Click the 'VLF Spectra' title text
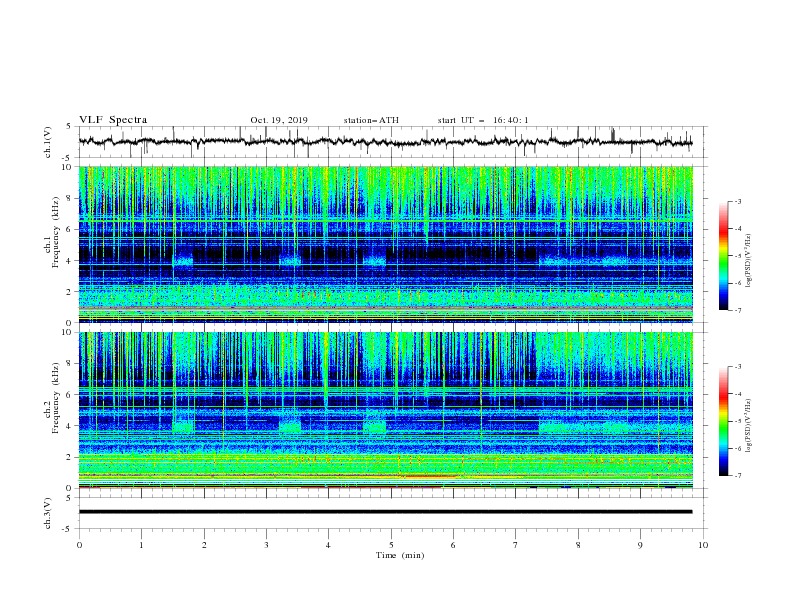The height and width of the screenshot is (612, 792). tap(113, 120)
